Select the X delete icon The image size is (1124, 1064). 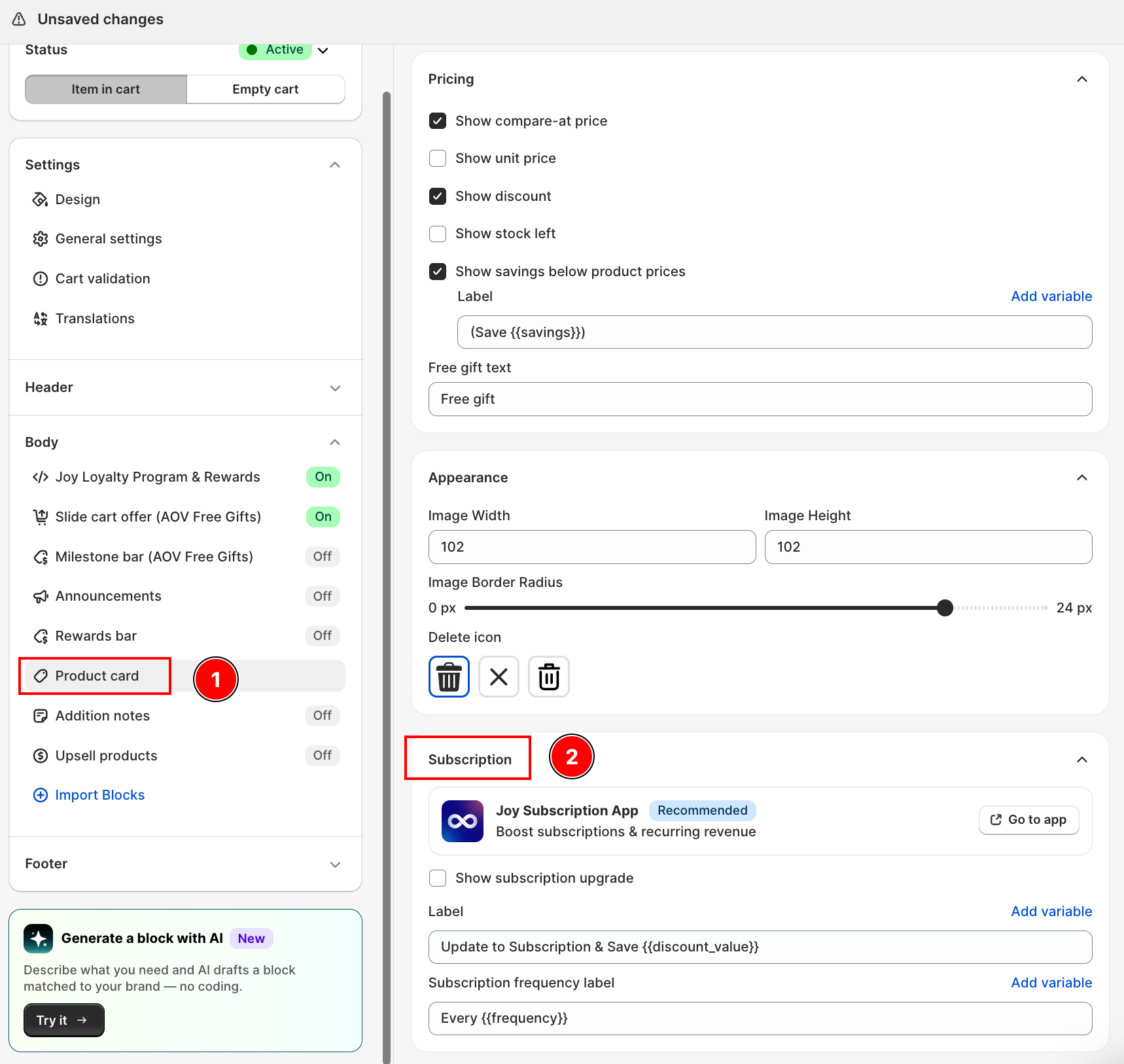tap(499, 677)
